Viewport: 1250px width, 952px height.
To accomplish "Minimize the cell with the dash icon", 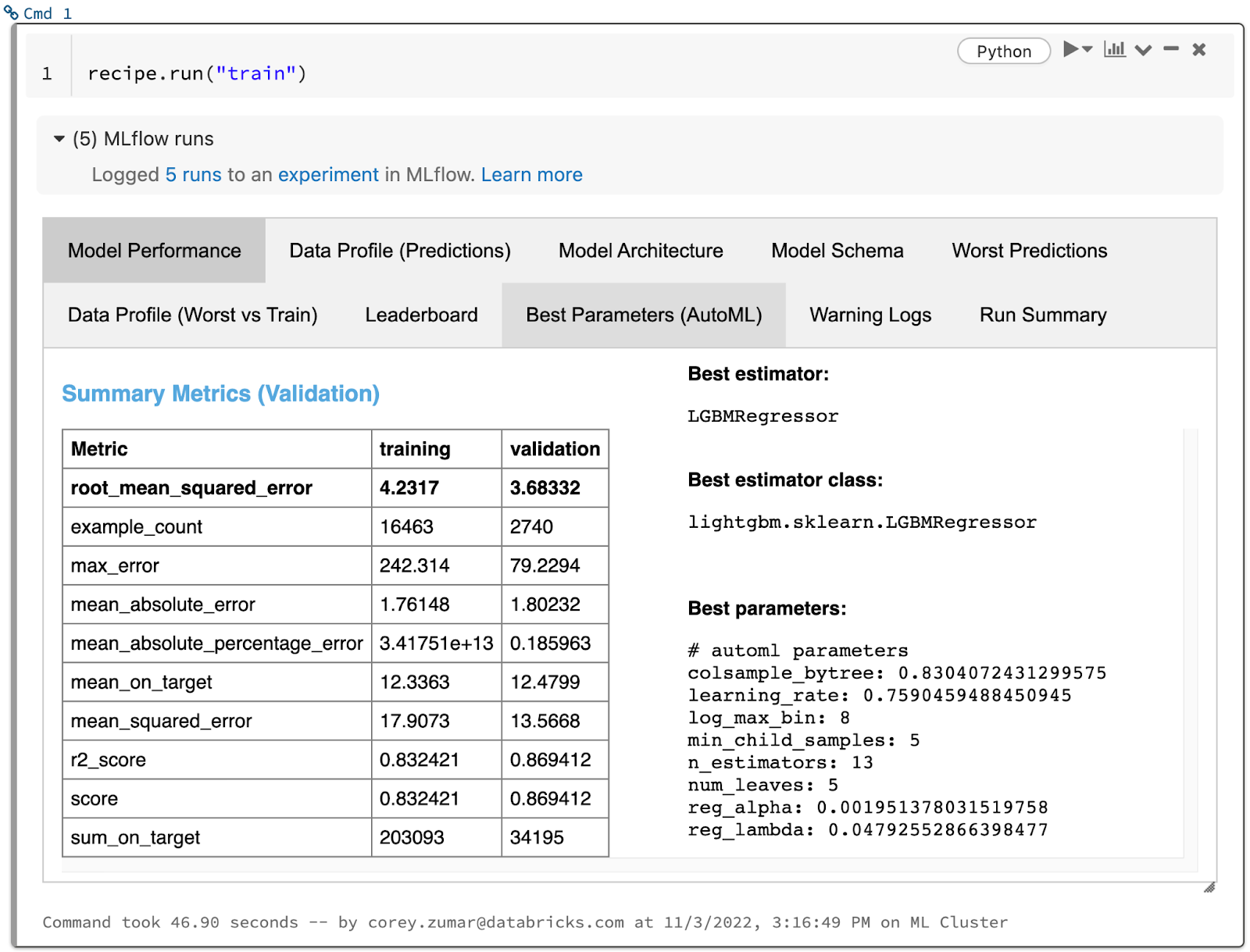I will coord(1171,48).
